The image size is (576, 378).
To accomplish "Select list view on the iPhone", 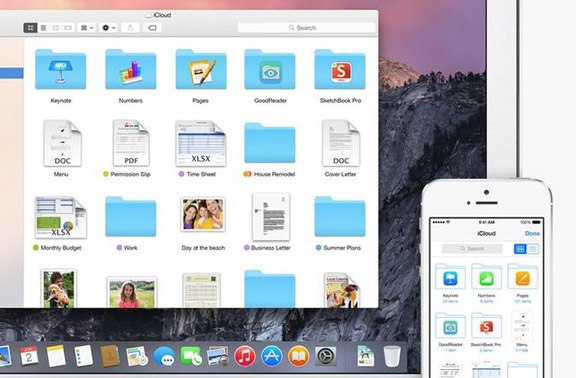I will point(533,249).
